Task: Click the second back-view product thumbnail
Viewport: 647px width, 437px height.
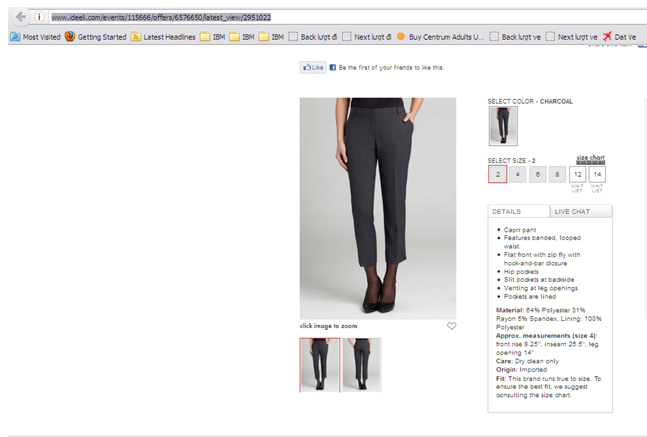Action: coord(361,364)
